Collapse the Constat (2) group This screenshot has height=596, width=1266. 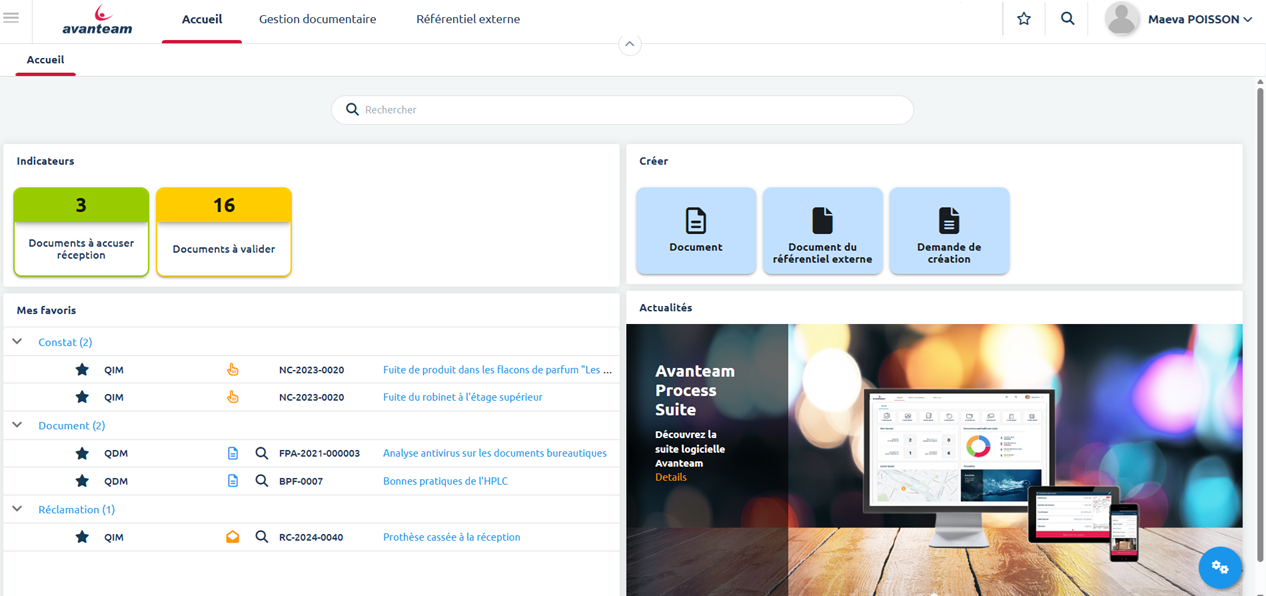pos(16,340)
